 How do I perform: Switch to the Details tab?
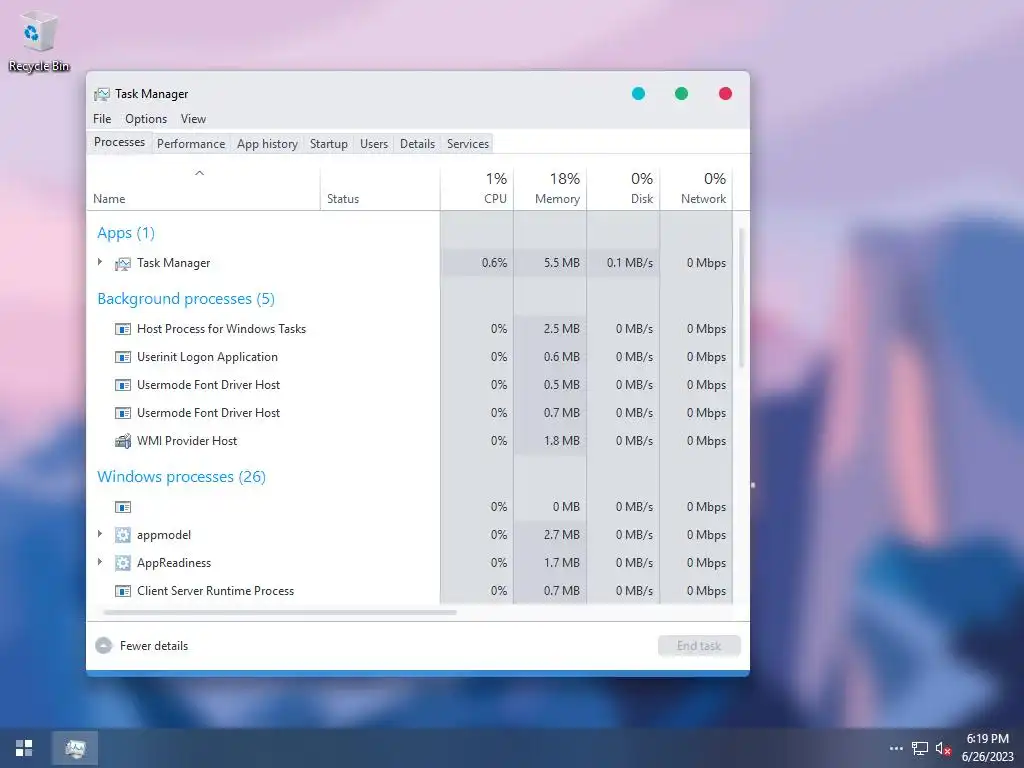click(417, 144)
